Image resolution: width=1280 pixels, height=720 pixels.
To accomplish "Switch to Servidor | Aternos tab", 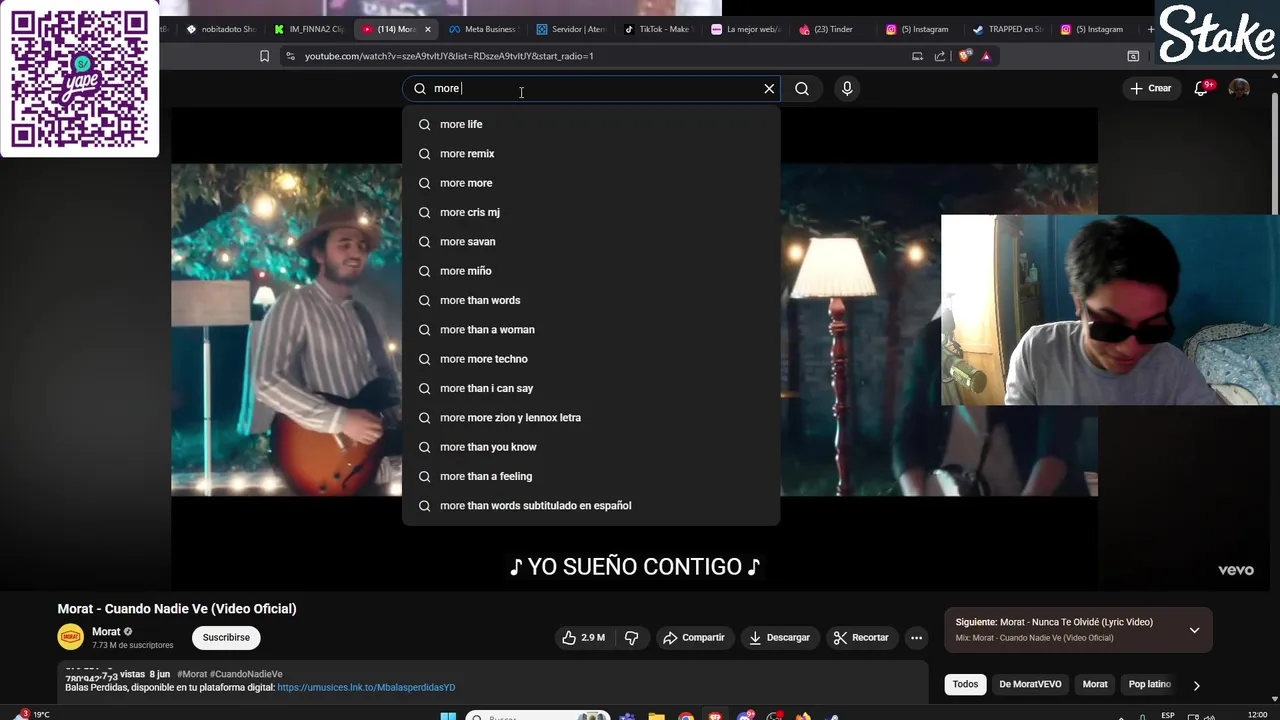I will coord(571,29).
